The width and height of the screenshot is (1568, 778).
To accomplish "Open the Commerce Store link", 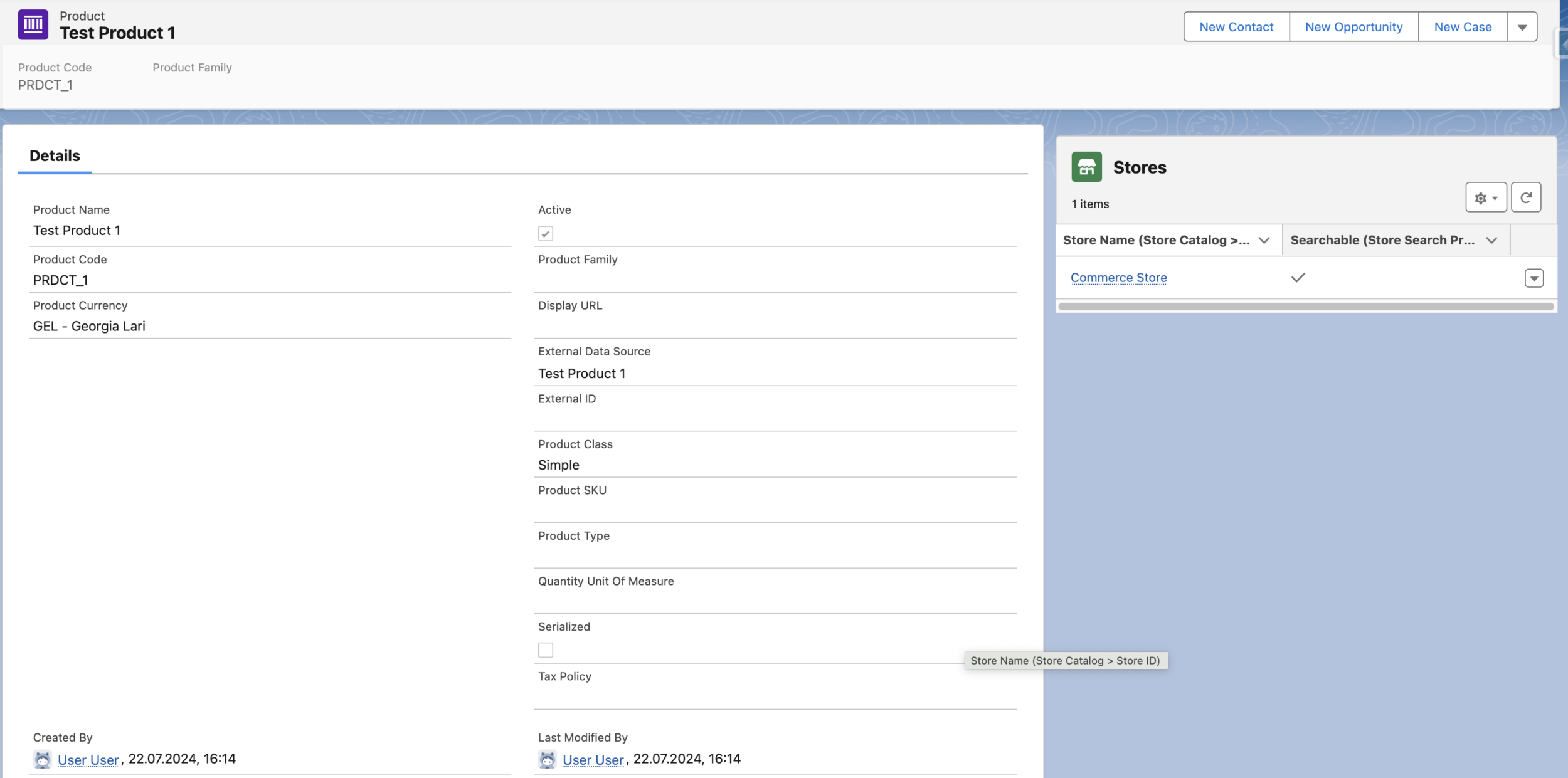I will click(x=1118, y=277).
